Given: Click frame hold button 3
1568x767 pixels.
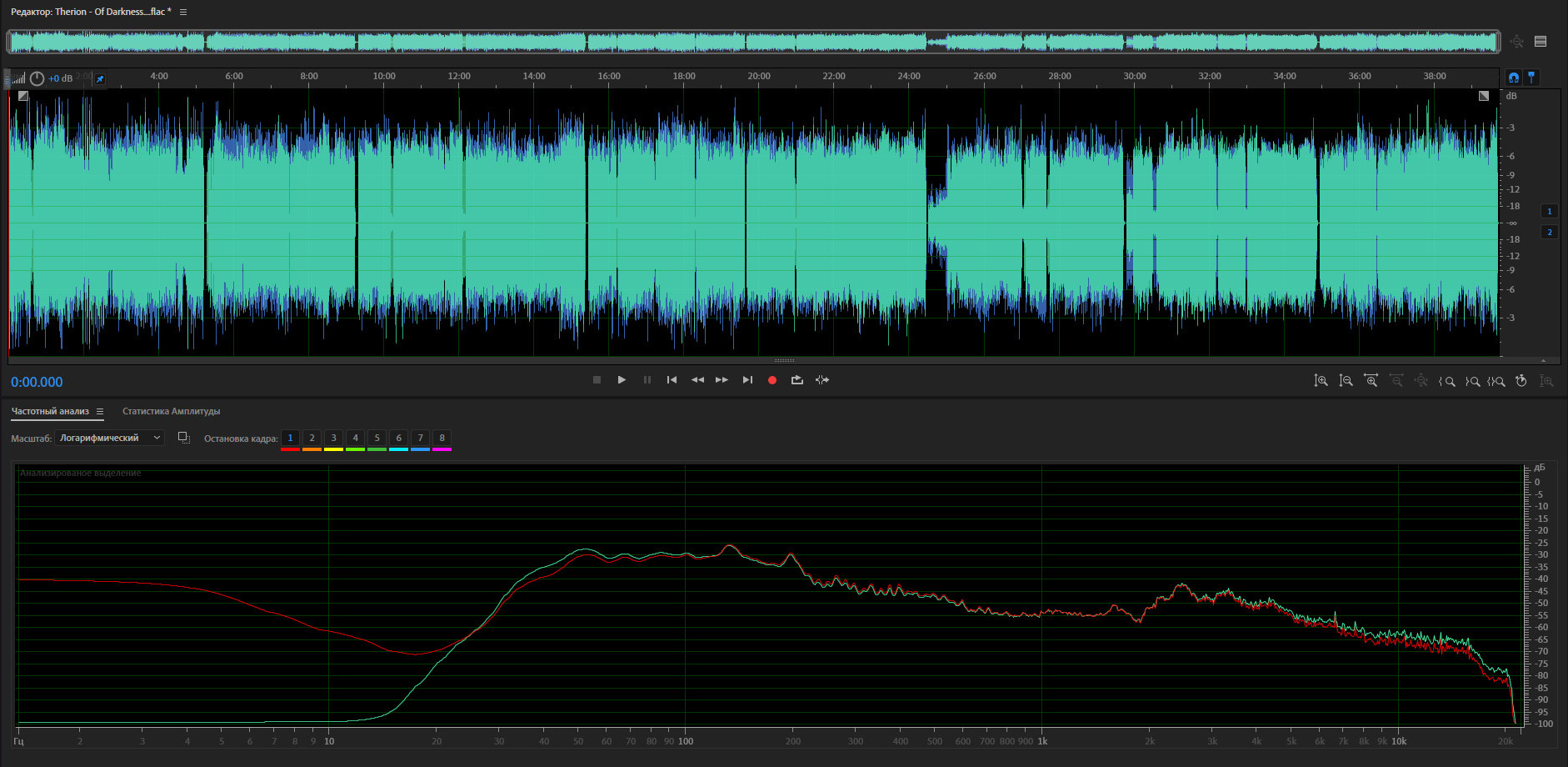Looking at the screenshot, I should (x=333, y=438).
